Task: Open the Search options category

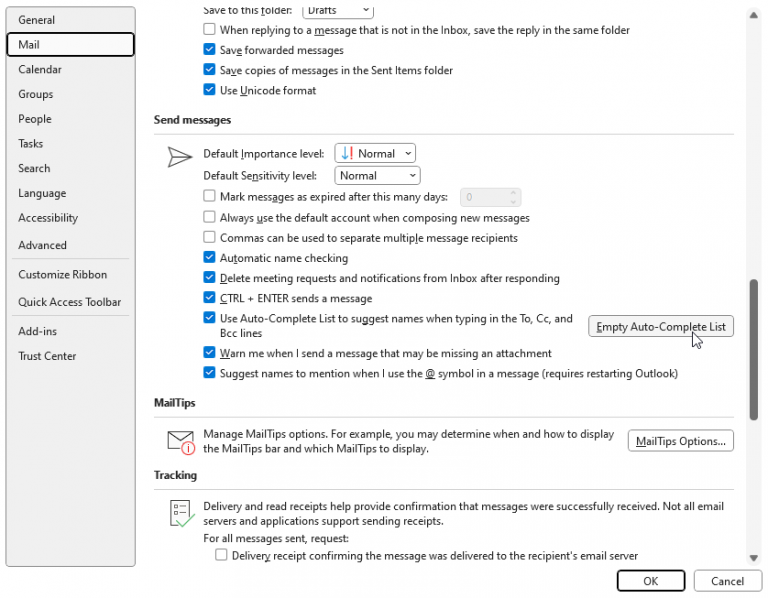Action: coord(71,168)
